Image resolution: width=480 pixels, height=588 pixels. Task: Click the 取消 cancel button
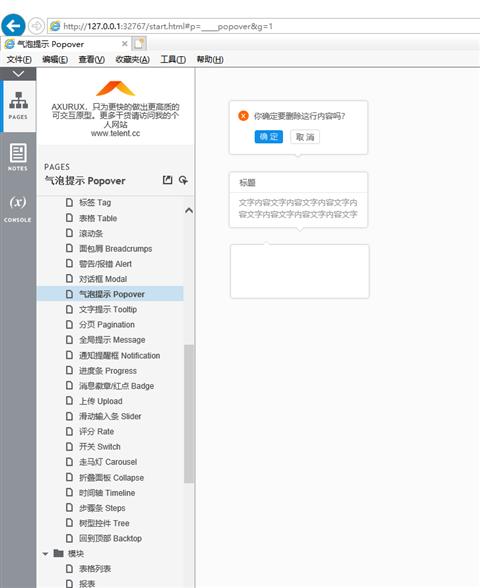pos(305,137)
